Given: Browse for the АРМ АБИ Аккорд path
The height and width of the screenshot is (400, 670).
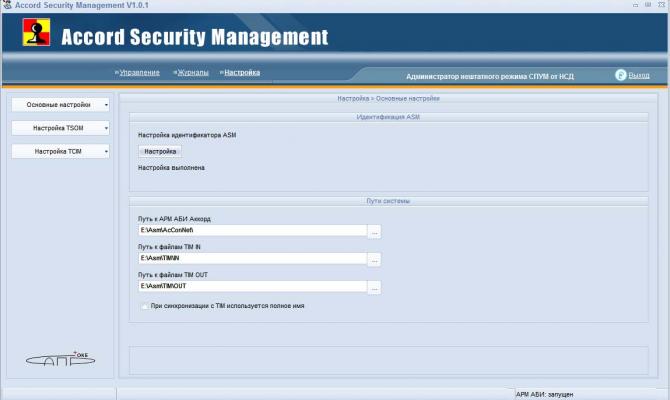Looking at the screenshot, I should [374, 232].
